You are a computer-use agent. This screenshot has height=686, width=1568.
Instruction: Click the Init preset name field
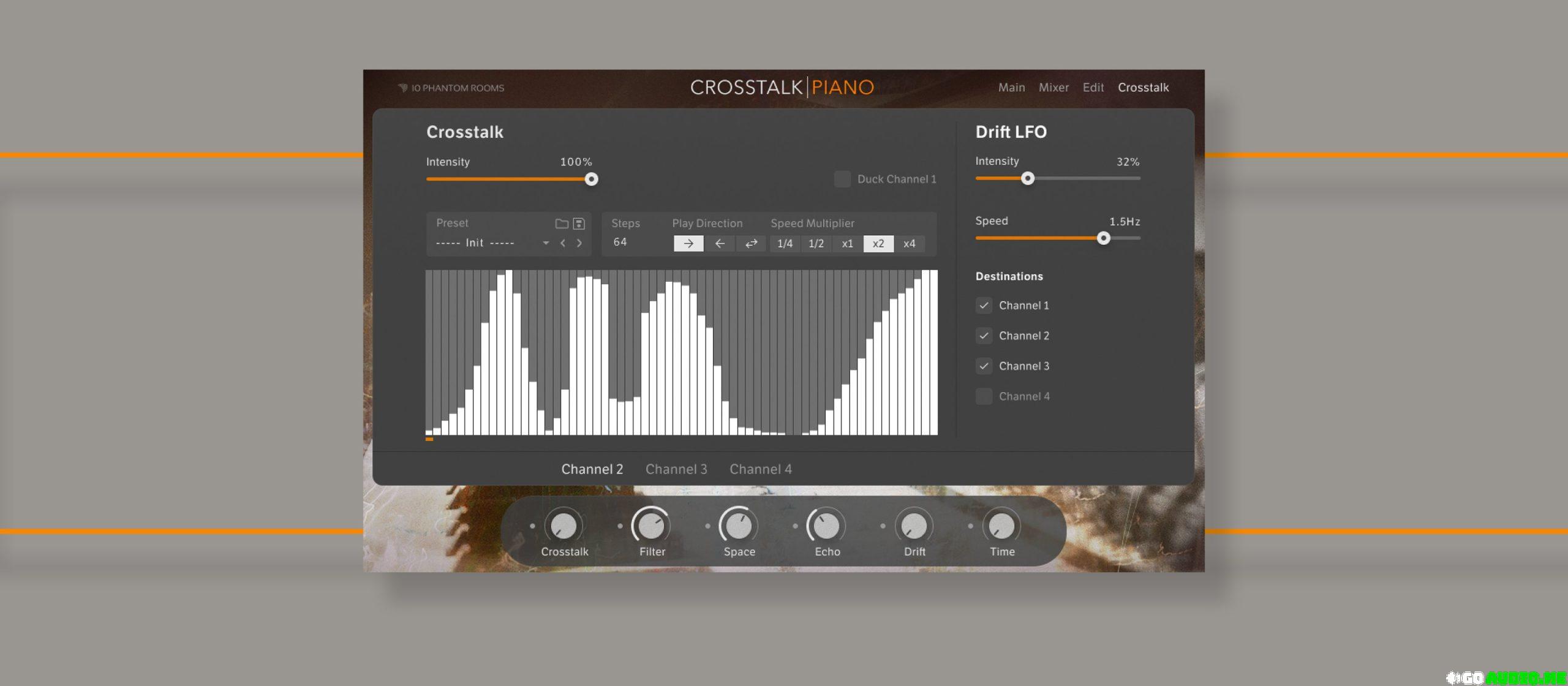[x=475, y=243]
